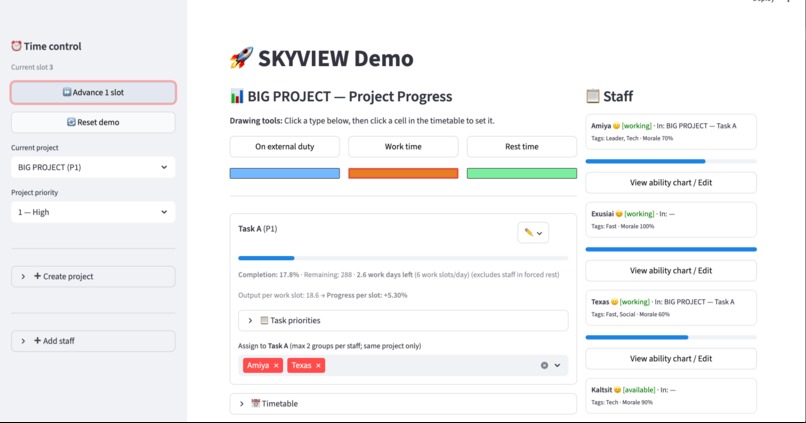Click Texas's morale progress bar
The width and height of the screenshot is (806, 423).
pyautogui.click(x=671, y=338)
